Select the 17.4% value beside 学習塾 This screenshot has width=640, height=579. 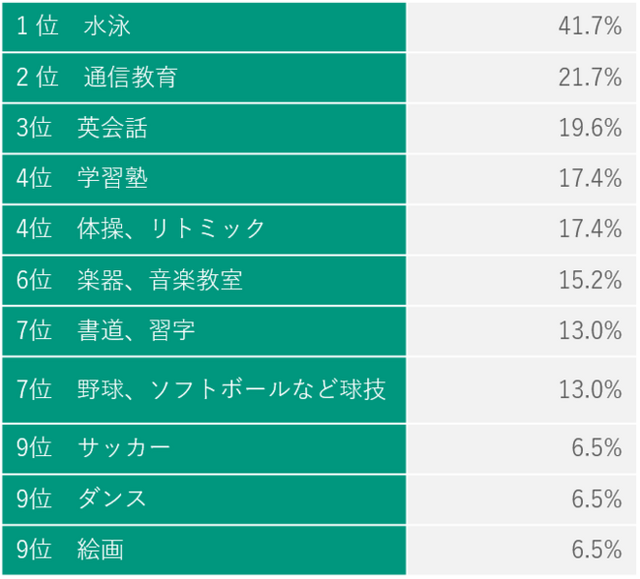point(590,178)
